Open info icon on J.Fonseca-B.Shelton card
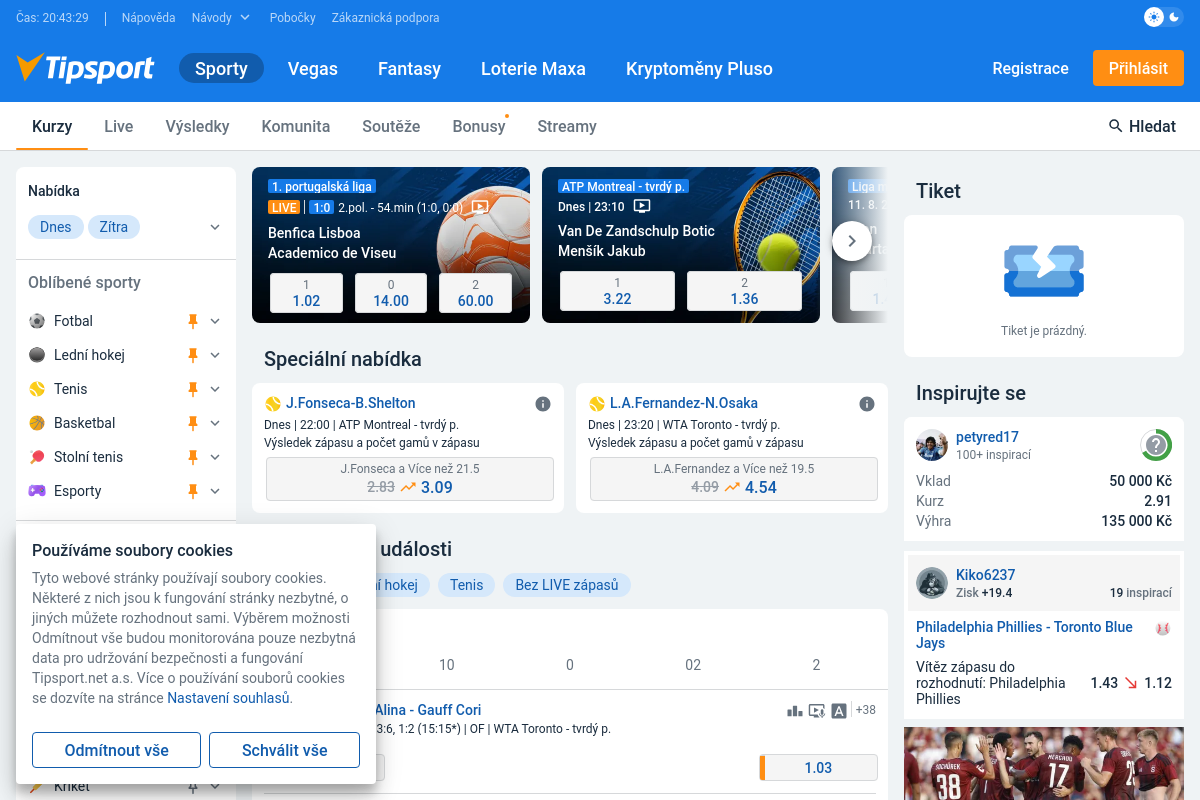The image size is (1200, 800). tap(543, 404)
